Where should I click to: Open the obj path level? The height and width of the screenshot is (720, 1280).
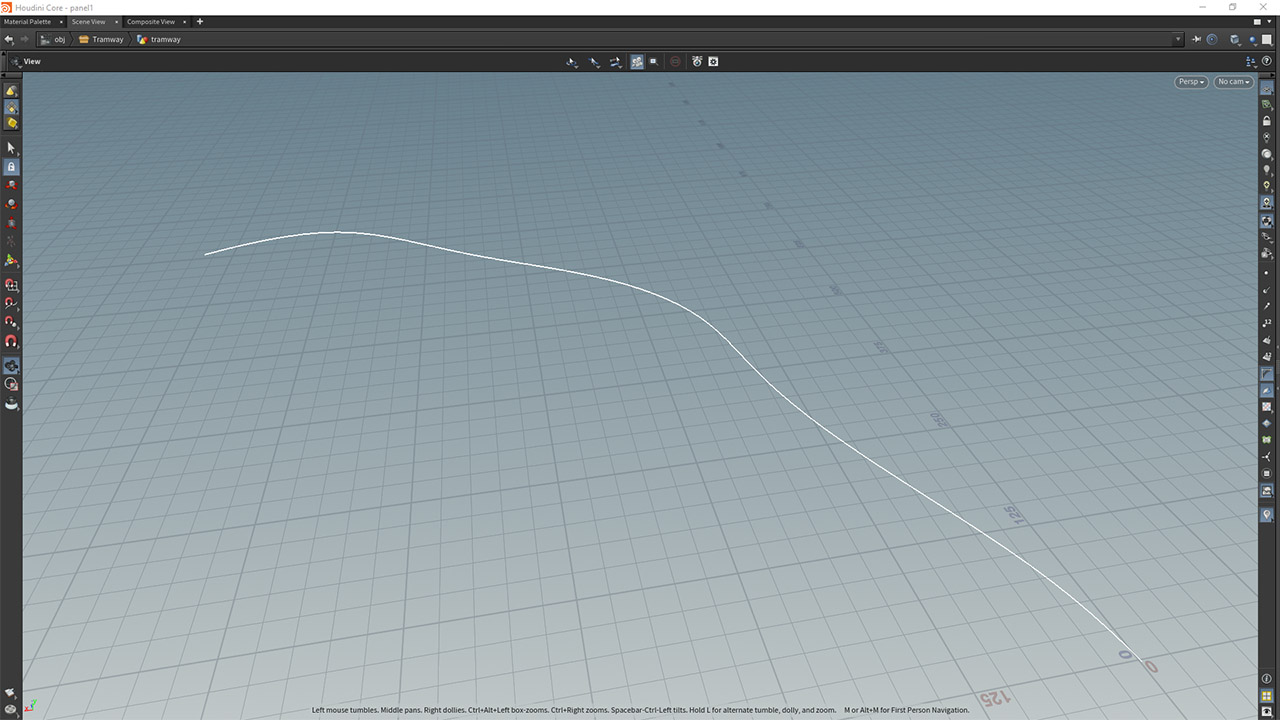coord(53,39)
